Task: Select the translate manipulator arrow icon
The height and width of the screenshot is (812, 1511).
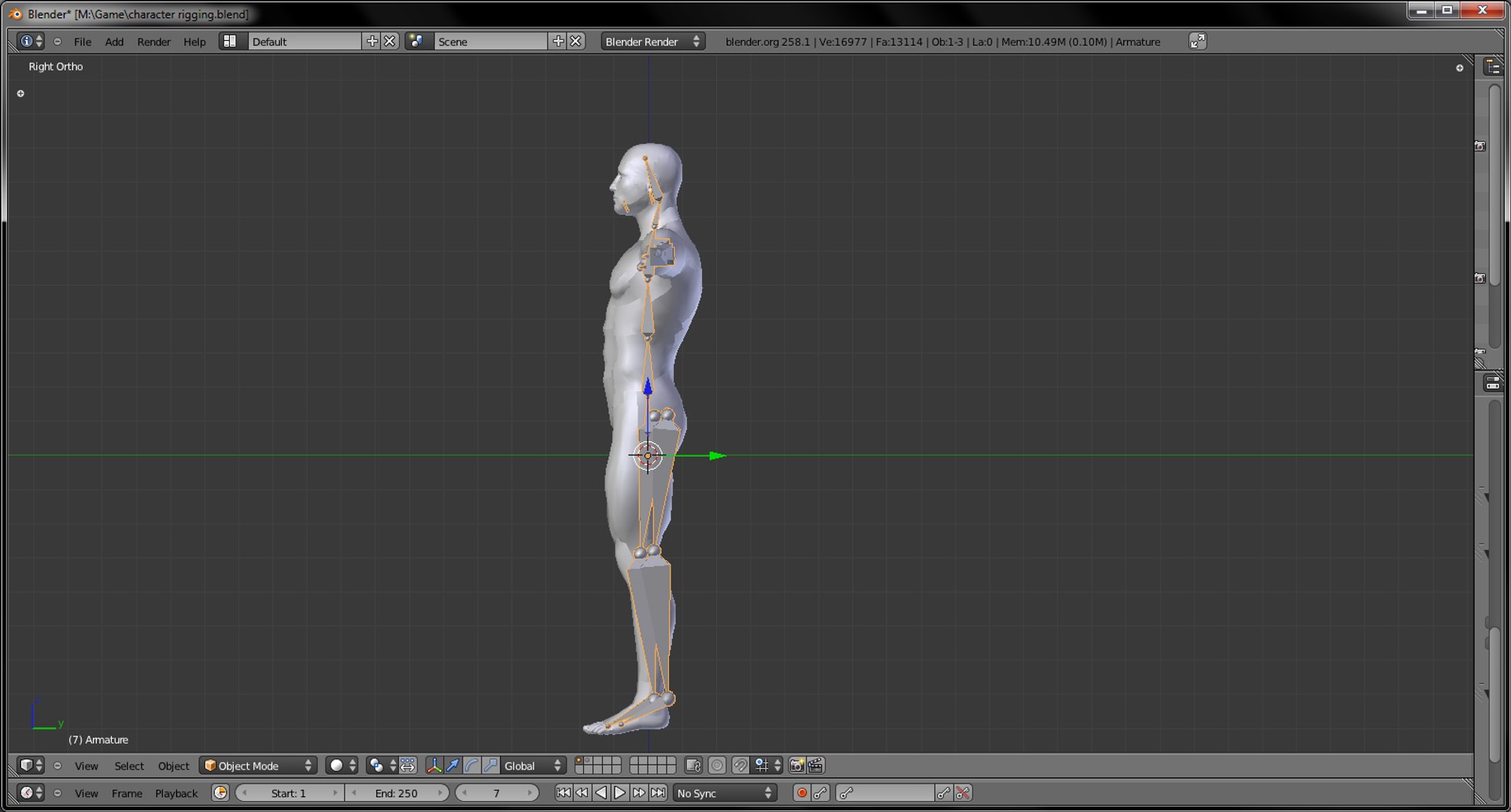Action: (453, 766)
